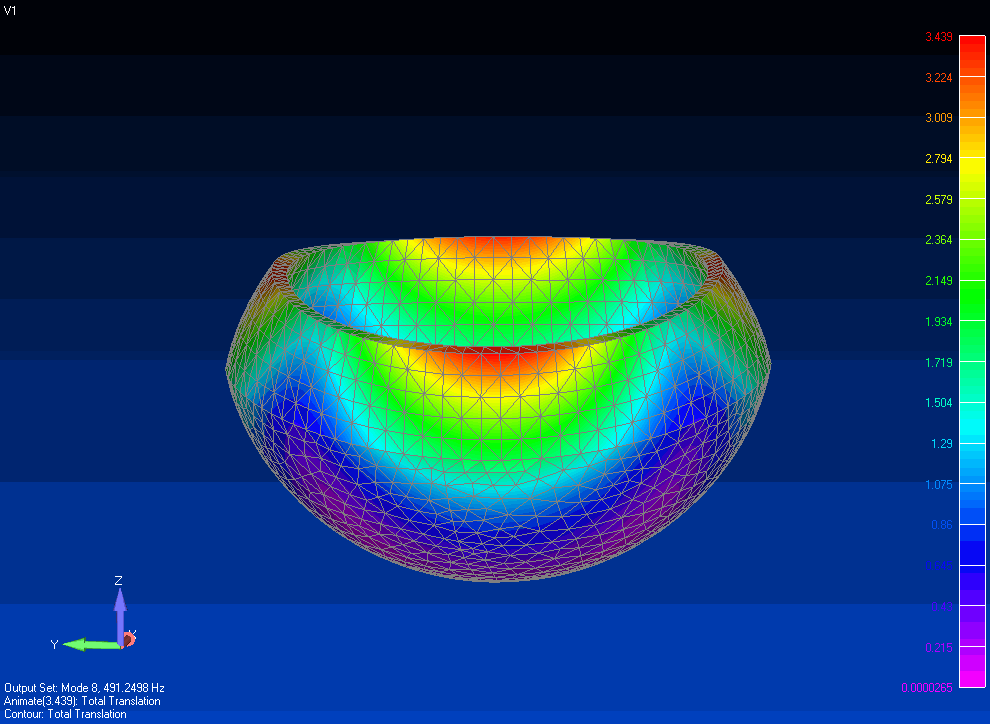The width and height of the screenshot is (990, 724).
Task: Click legend value 1.934
Action: 939,322
